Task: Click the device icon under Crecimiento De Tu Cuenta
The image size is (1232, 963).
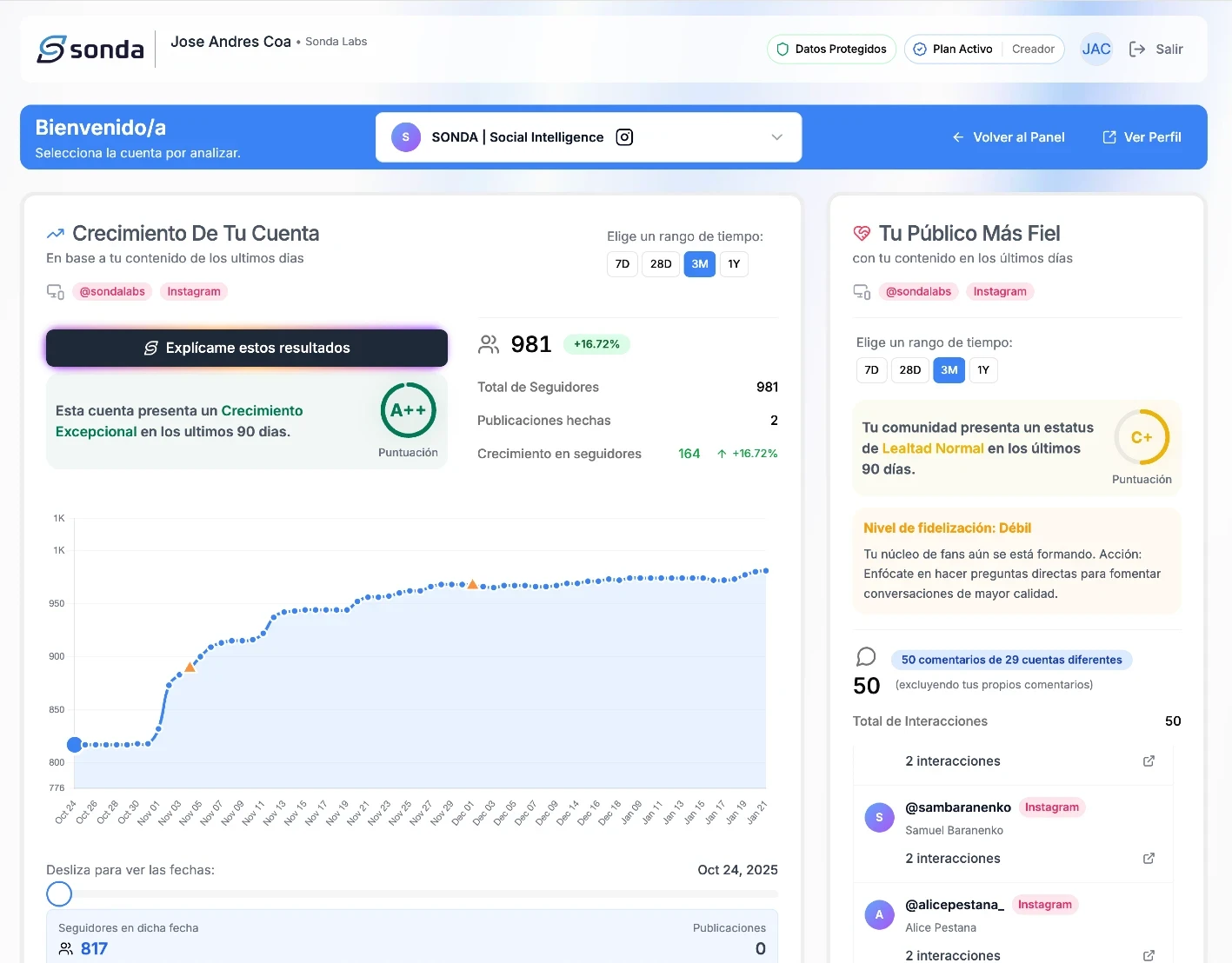Action: pyautogui.click(x=56, y=292)
